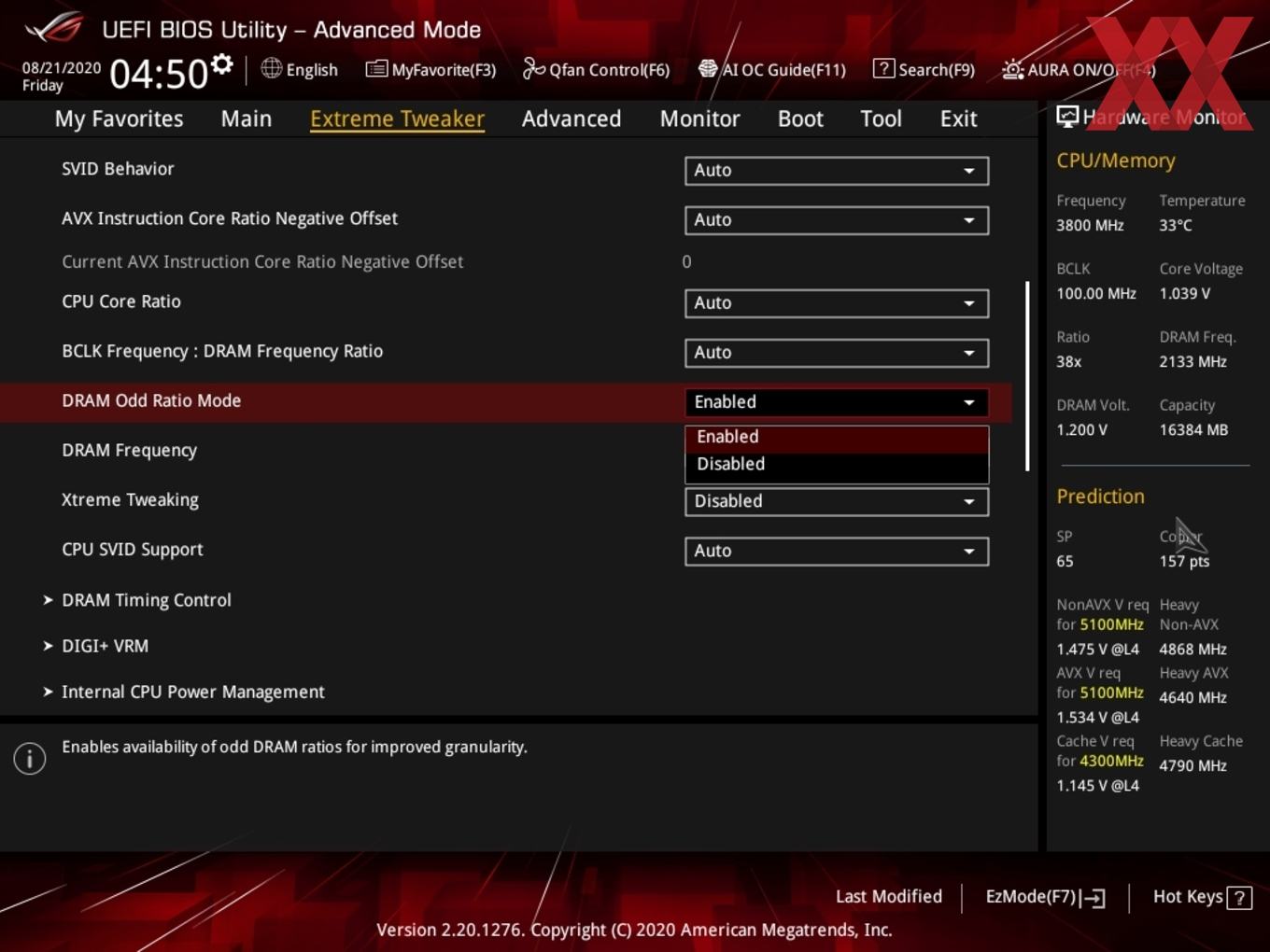1270x952 pixels.
Task: Click the AURA light icon
Action: (x=1013, y=69)
